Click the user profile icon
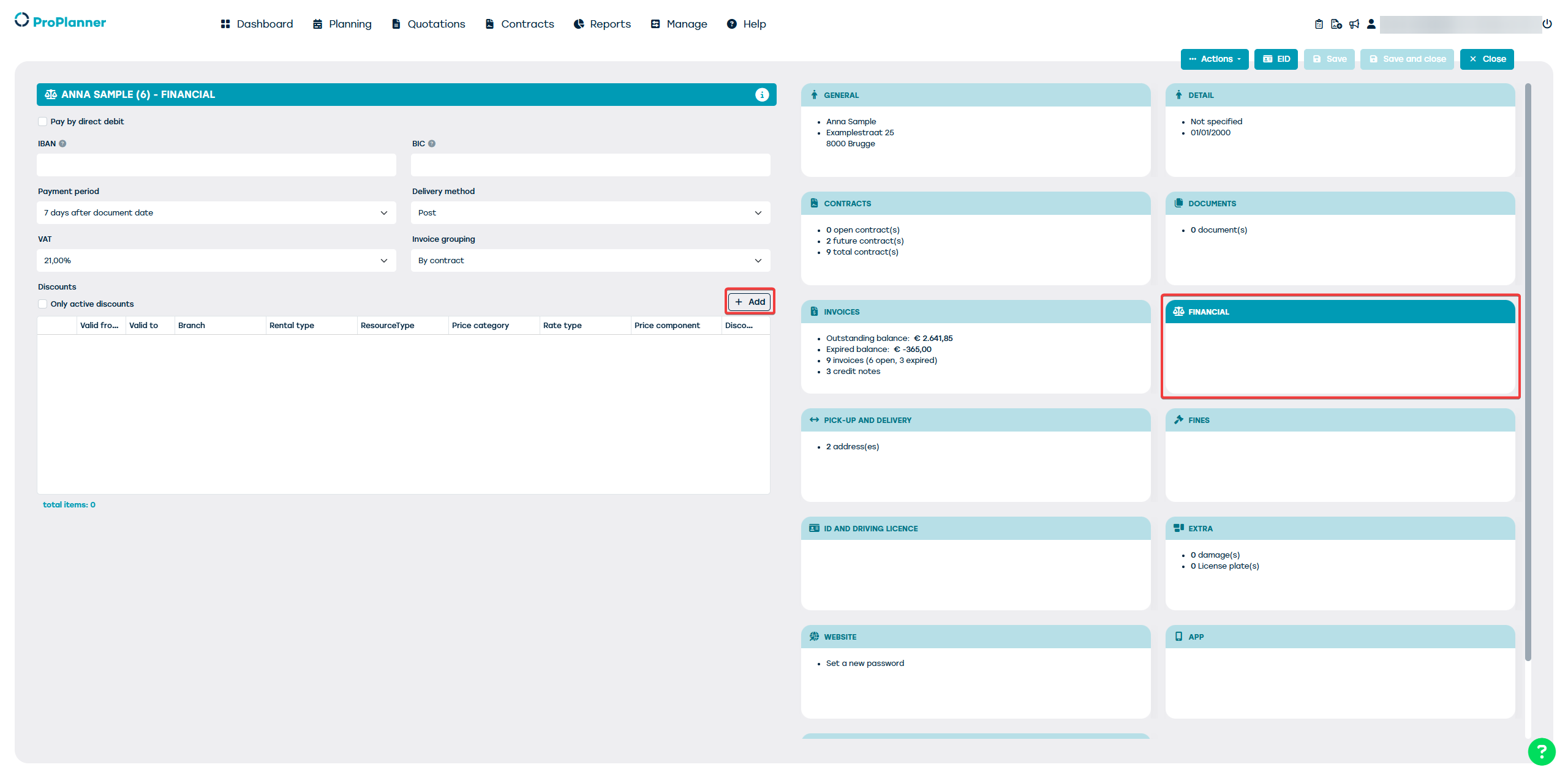This screenshot has height=778, width=1568. [x=1371, y=24]
